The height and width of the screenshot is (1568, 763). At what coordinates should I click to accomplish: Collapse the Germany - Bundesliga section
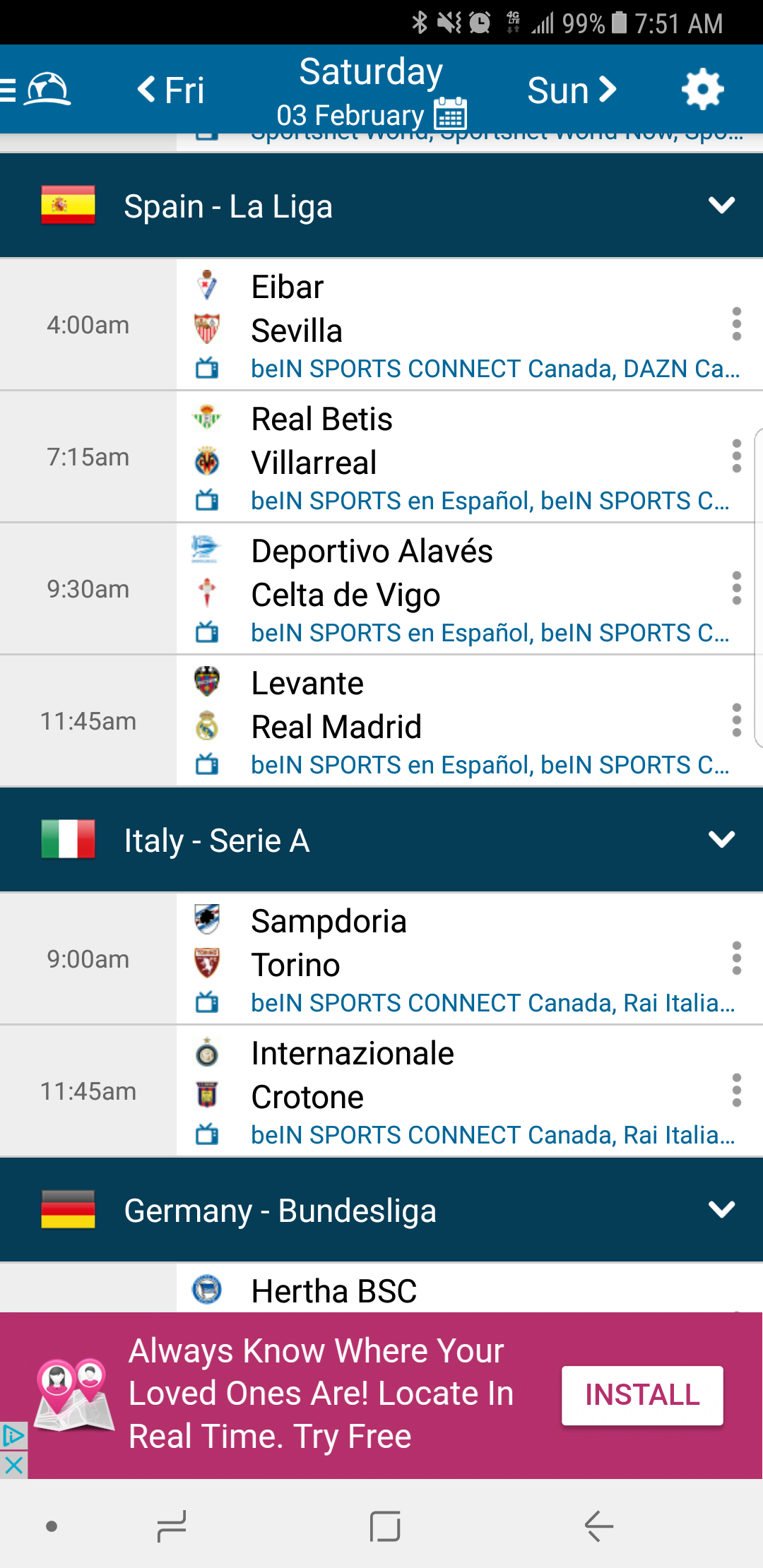tap(721, 1210)
